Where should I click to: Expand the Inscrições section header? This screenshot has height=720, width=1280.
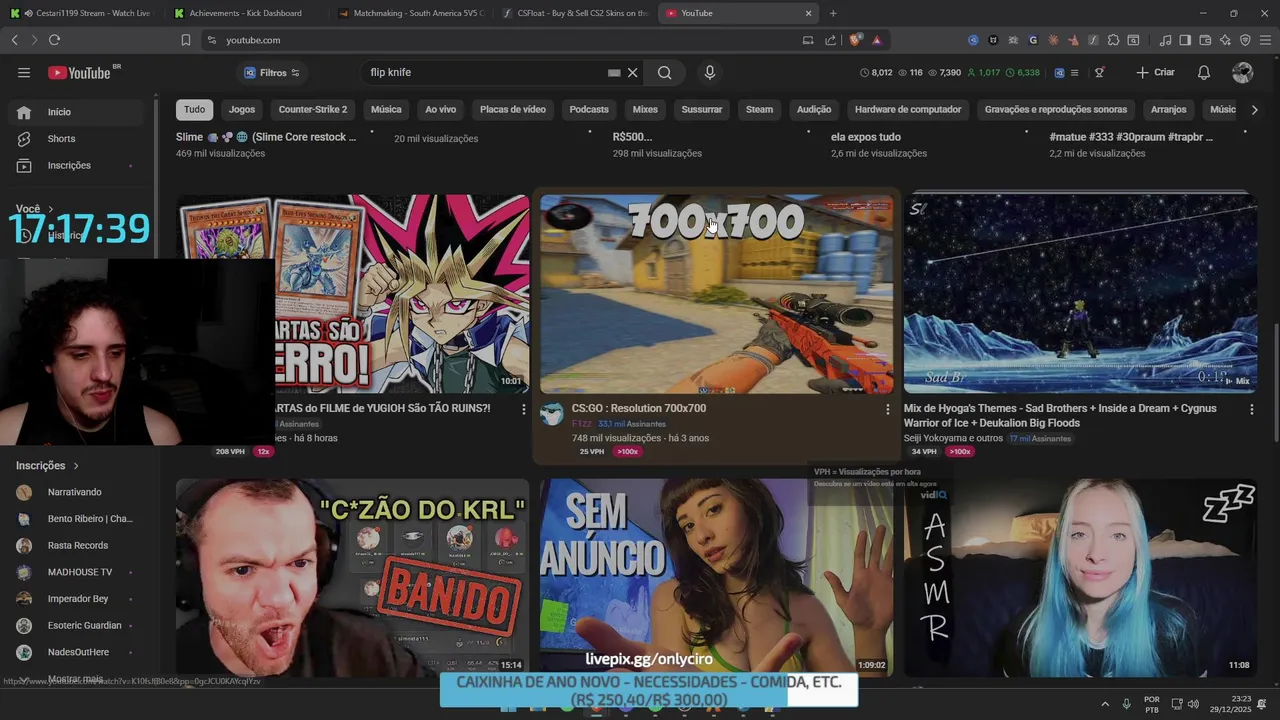tap(47, 466)
